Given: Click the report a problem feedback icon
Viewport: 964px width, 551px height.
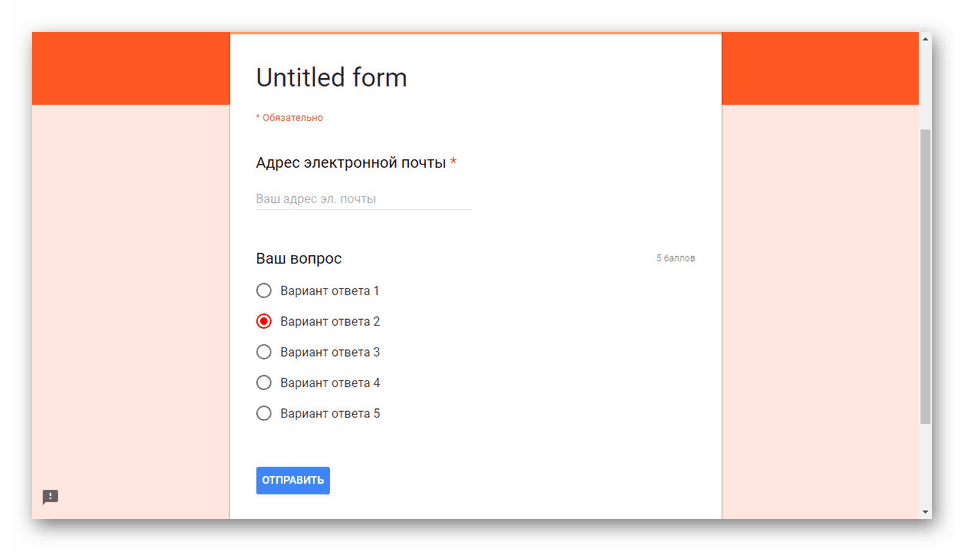Looking at the screenshot, I should [x=50, y=497].
